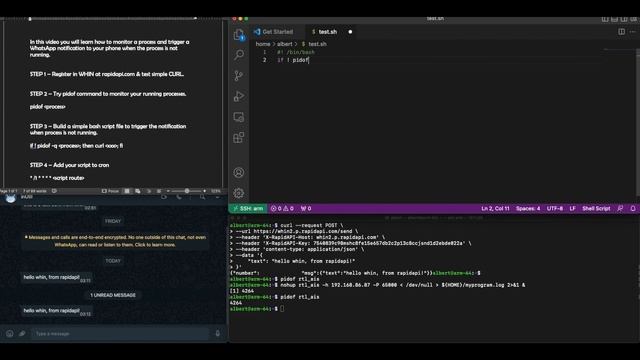Click the forwarded ports indicator
640x360 pixels.
point(306,209)
